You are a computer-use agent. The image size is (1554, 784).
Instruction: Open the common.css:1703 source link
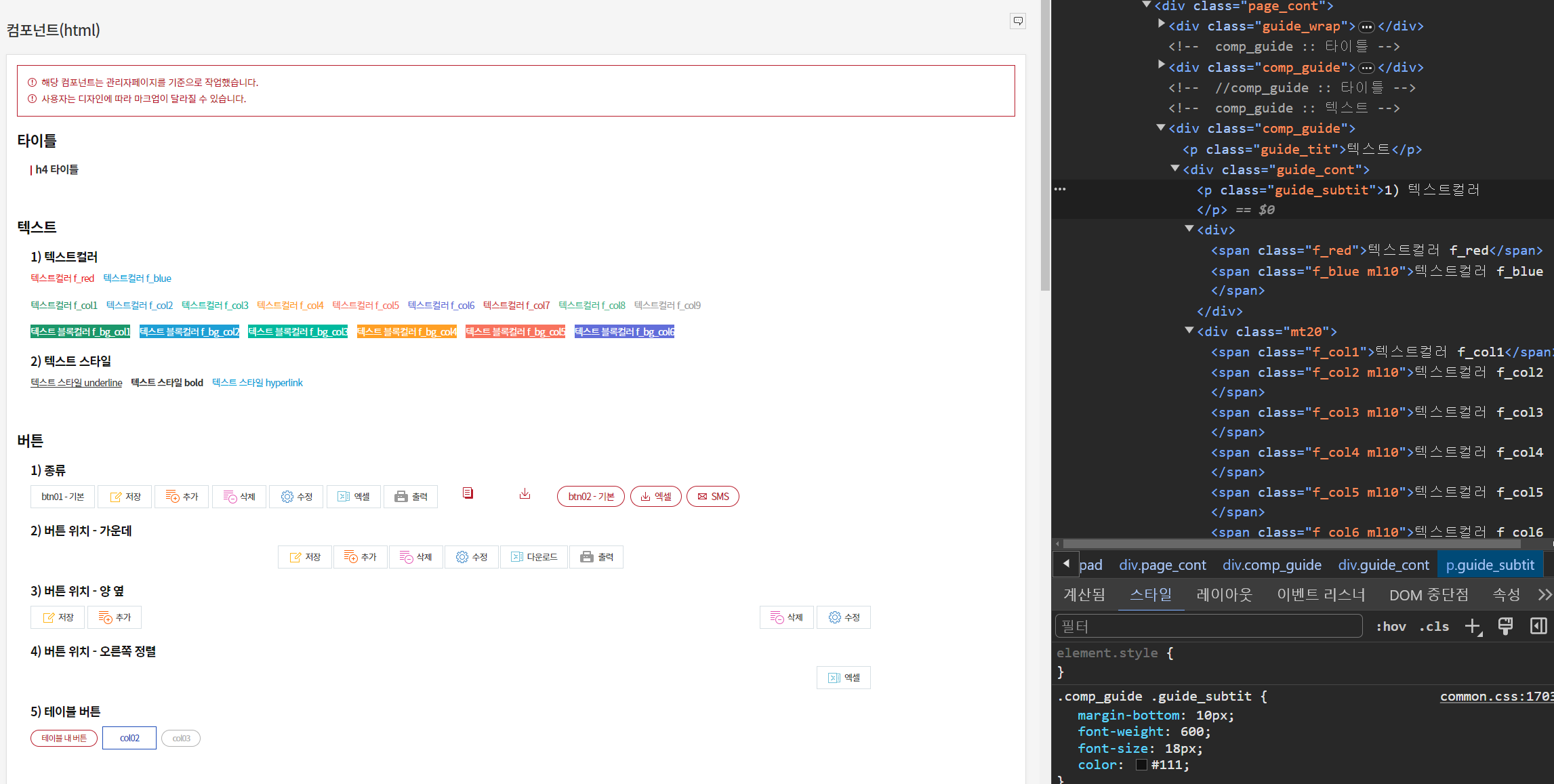[1496, 697]
